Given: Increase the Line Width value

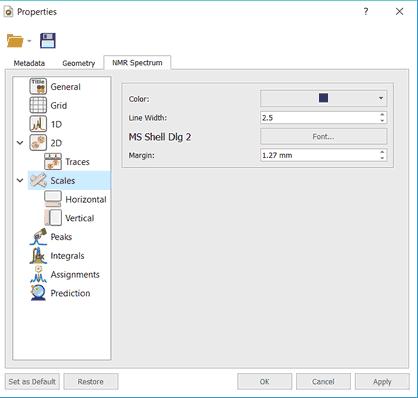Looking at the screenshot, I should point(382,114).
